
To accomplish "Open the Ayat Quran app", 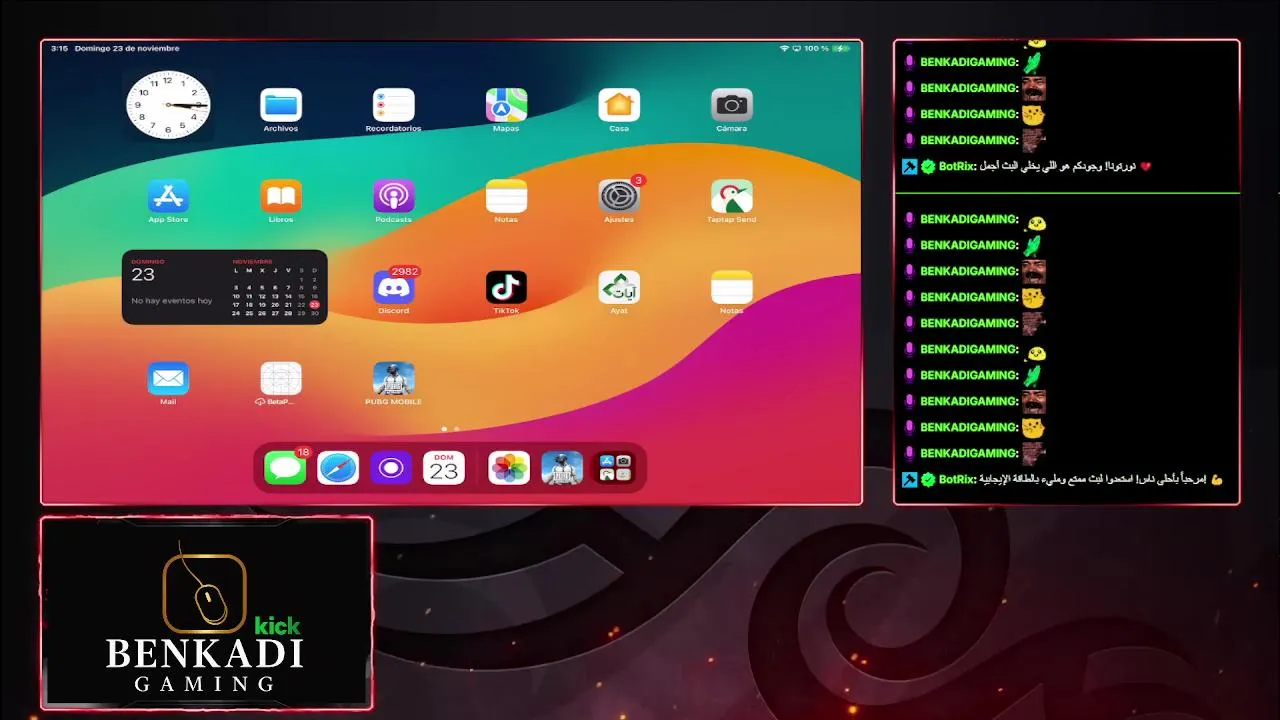I will 619,287.
